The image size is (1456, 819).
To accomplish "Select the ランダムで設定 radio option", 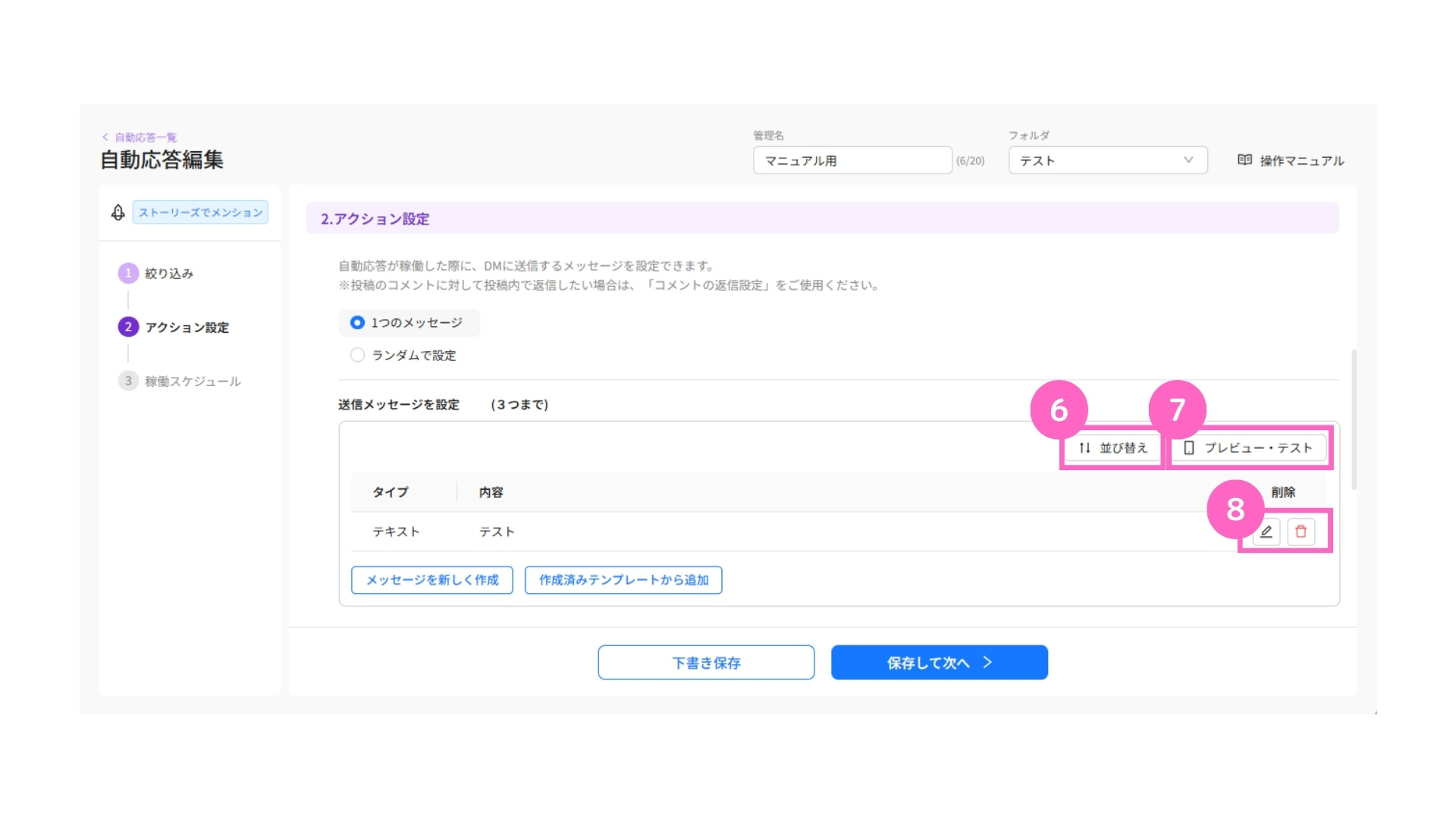I will click(357, 355).
